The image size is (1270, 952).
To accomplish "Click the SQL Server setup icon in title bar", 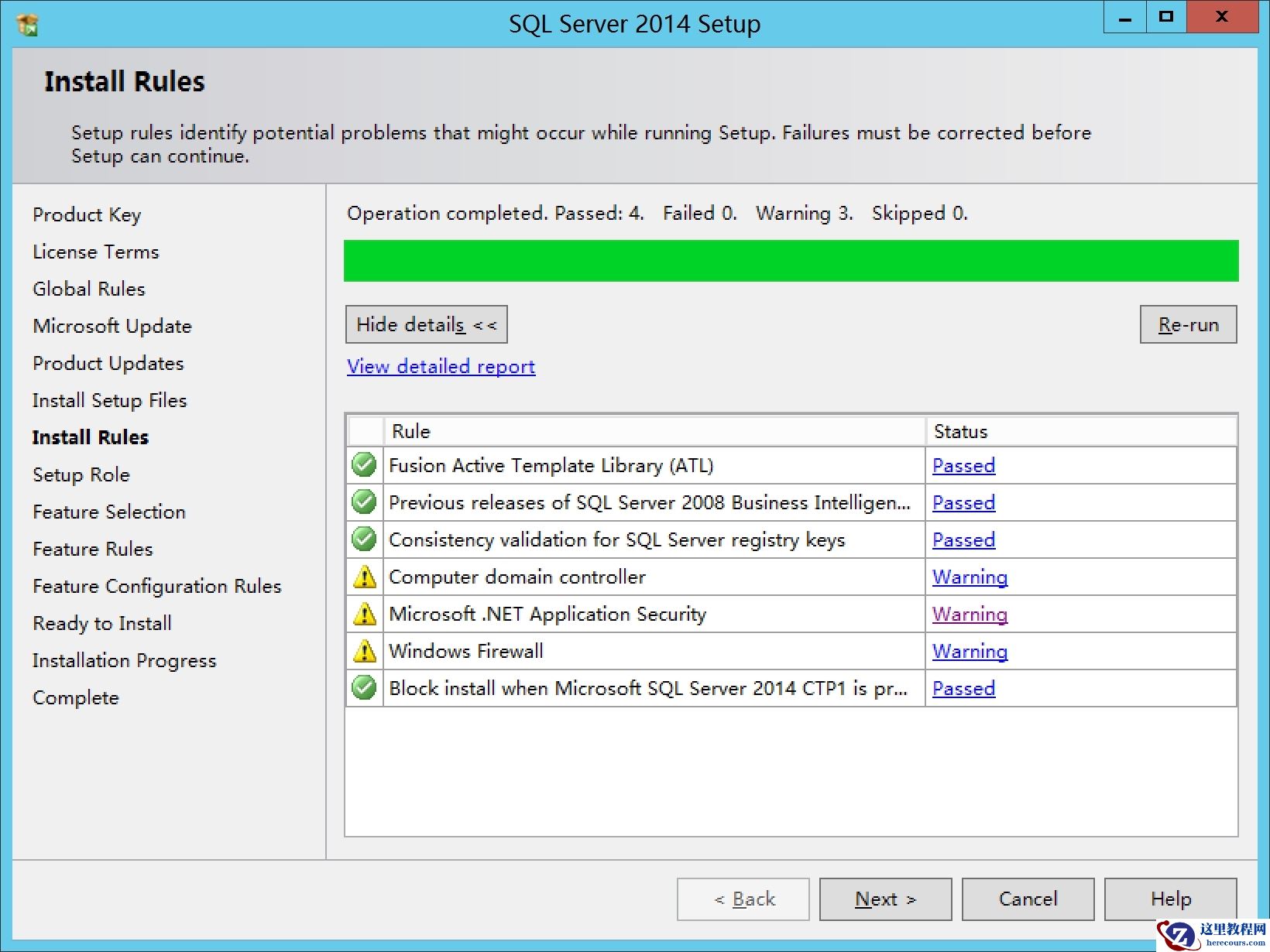I will (26, 23).
